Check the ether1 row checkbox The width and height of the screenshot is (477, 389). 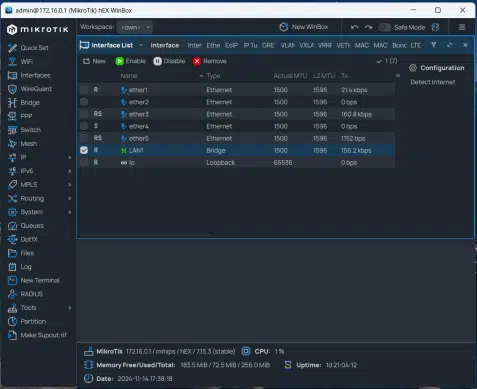pos(84,90)
